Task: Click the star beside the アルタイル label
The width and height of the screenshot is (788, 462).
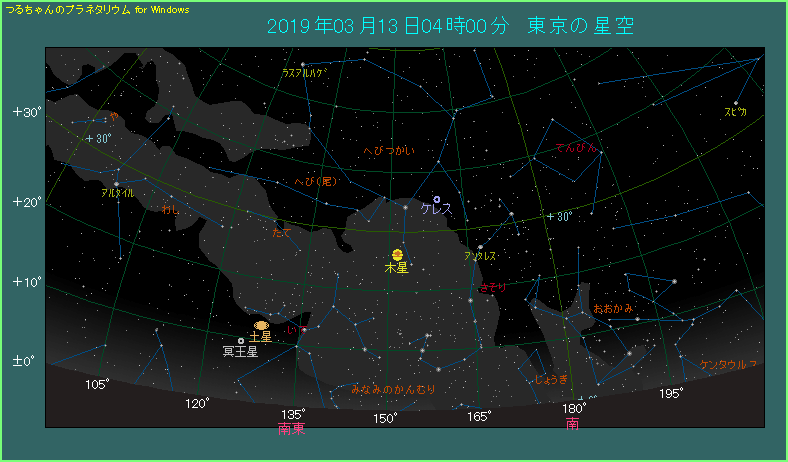Action: click(116, 183)
